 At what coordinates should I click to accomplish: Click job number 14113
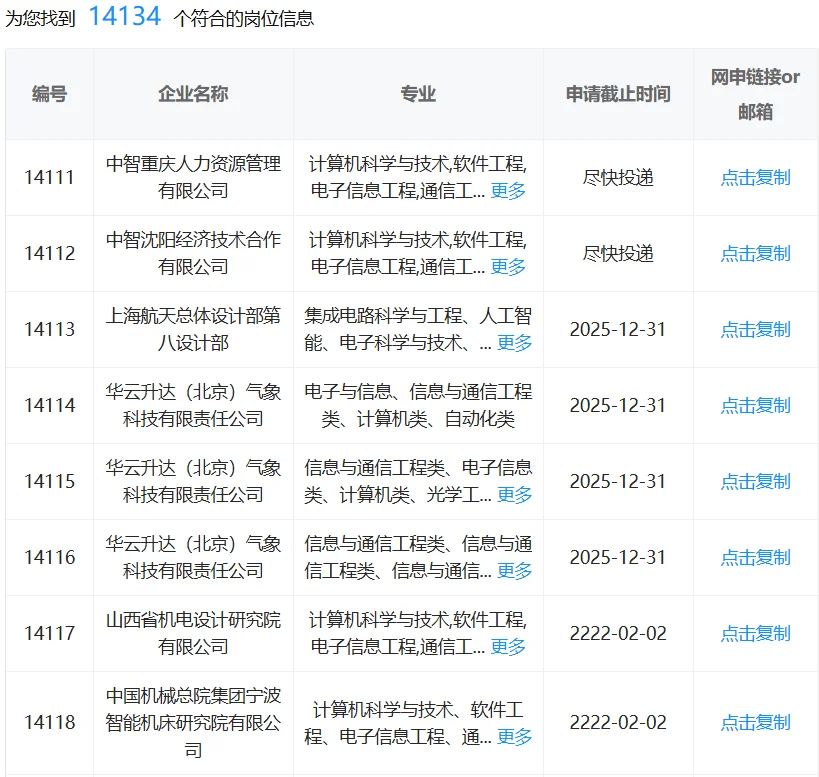50,329
